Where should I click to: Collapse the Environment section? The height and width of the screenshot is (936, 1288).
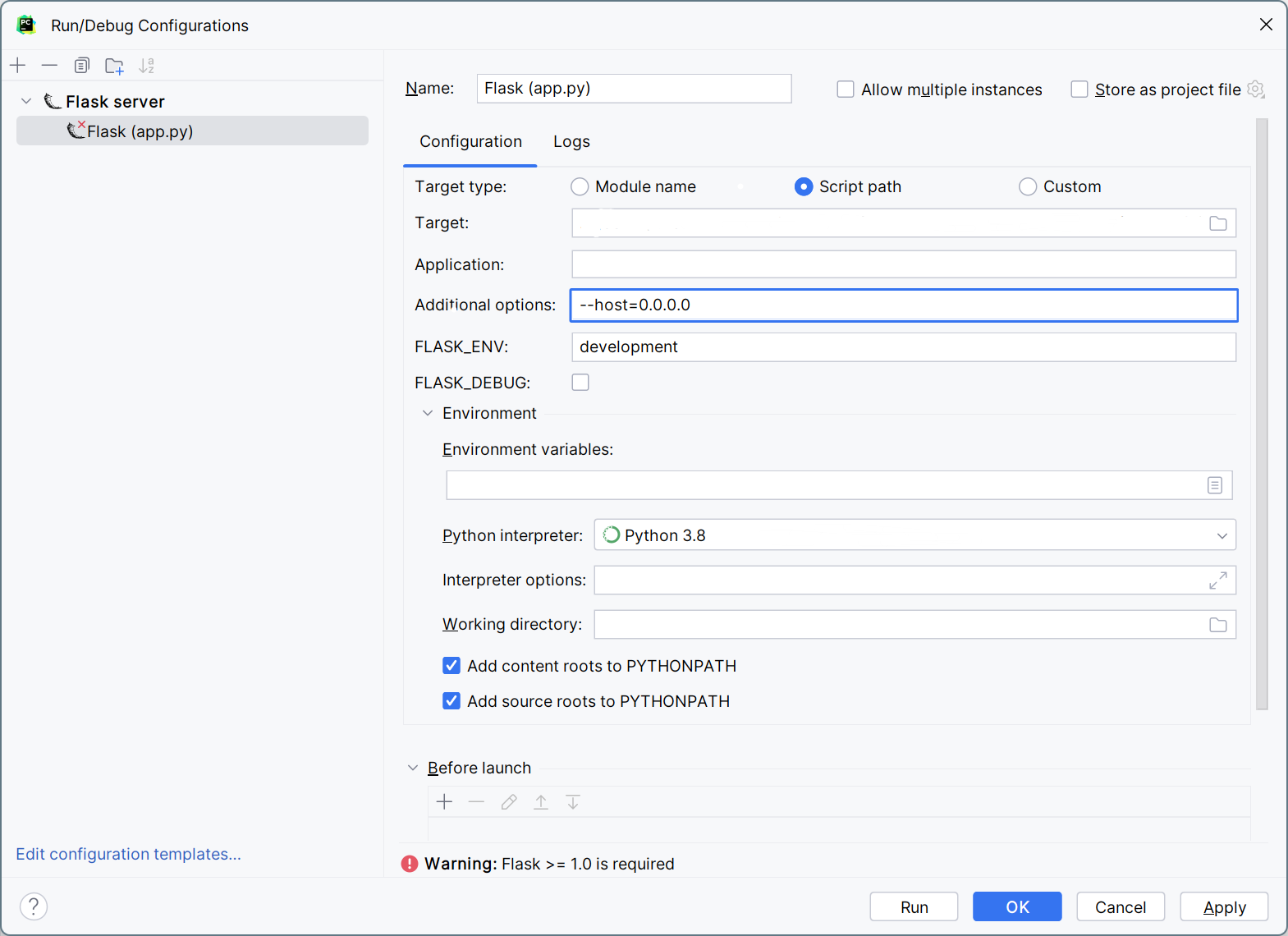click(427, 414)
